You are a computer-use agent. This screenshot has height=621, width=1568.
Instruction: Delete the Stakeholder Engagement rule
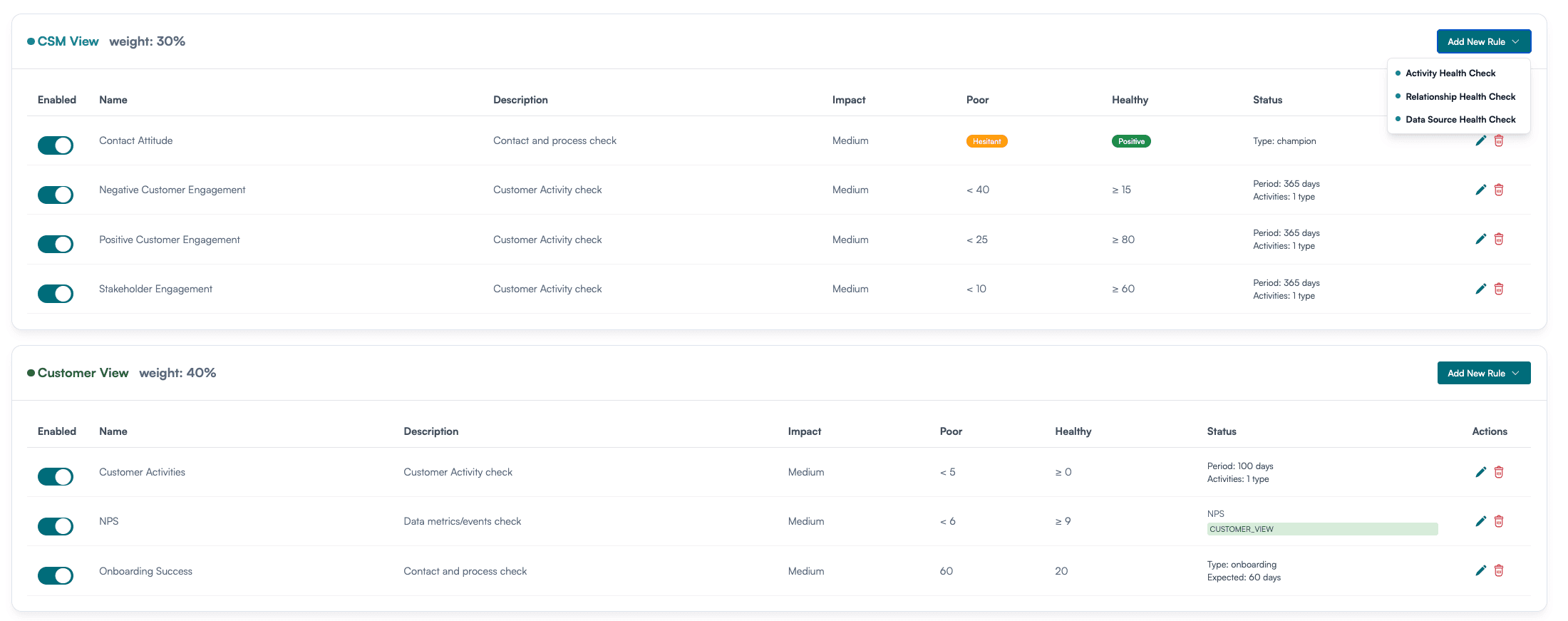(x=1499, y=289)
